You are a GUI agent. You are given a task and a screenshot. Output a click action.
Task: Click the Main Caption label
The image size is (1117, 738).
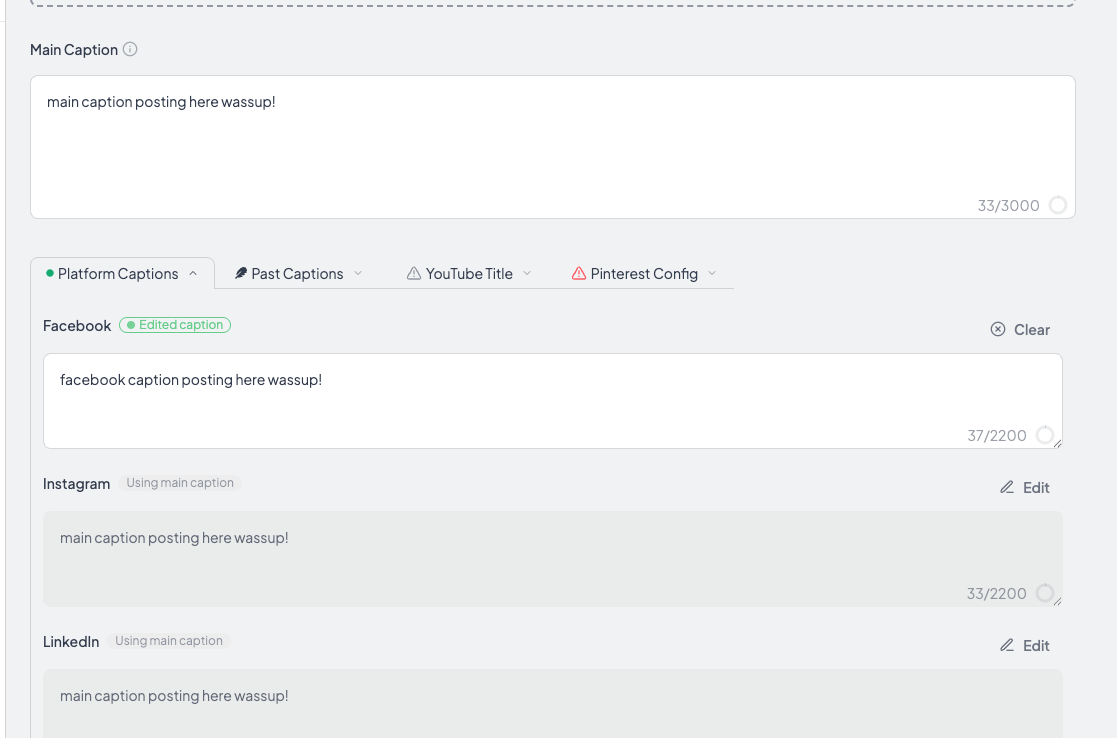pyautogui.click(x=74, y=50)
